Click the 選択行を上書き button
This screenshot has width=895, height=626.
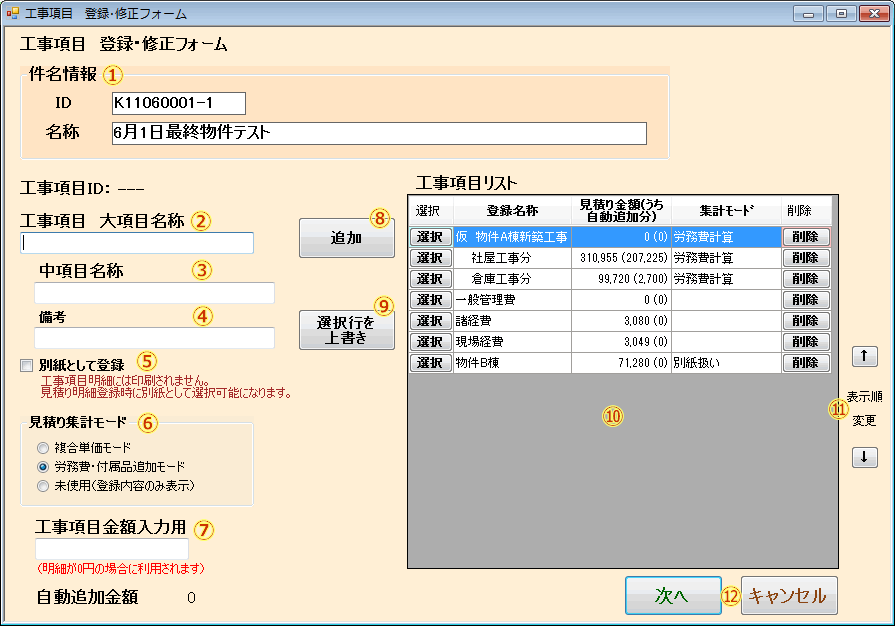(346, 330)
